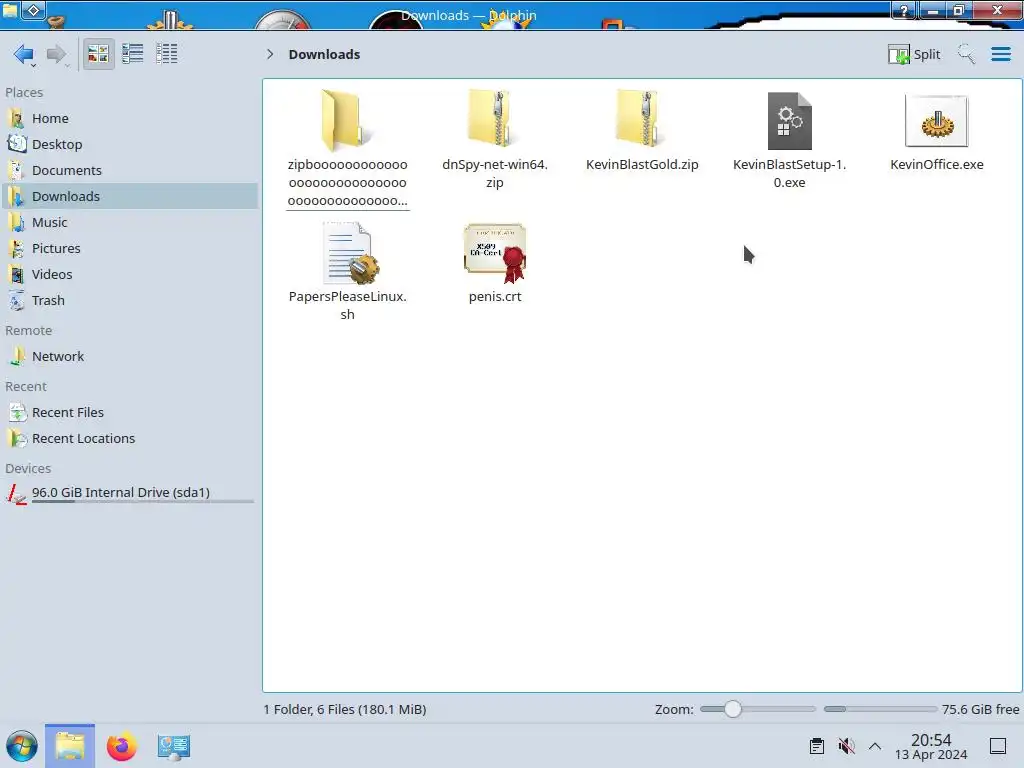
Task: Select the 96.0 GiB Internal Drive device
Action: [129, 494]
